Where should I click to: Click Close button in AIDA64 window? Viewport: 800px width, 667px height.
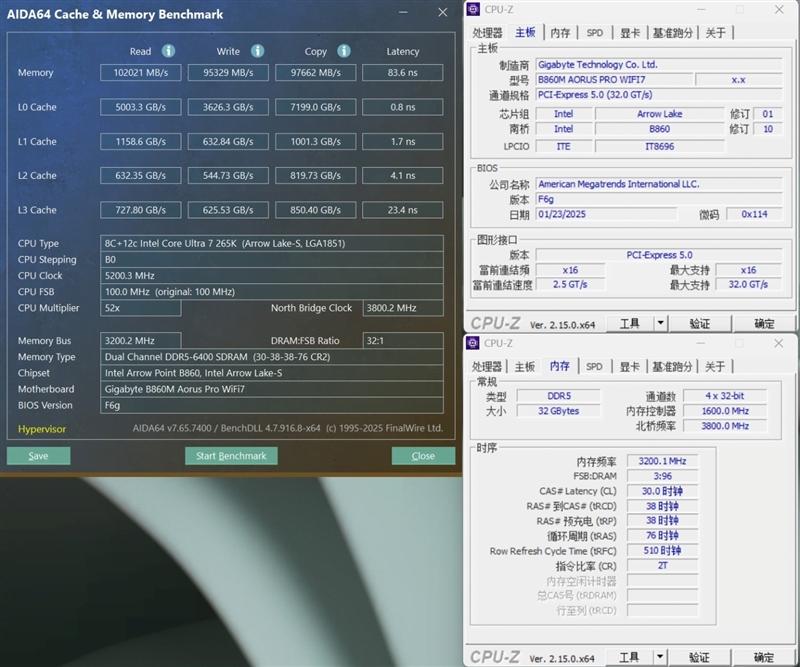(423, 456)
